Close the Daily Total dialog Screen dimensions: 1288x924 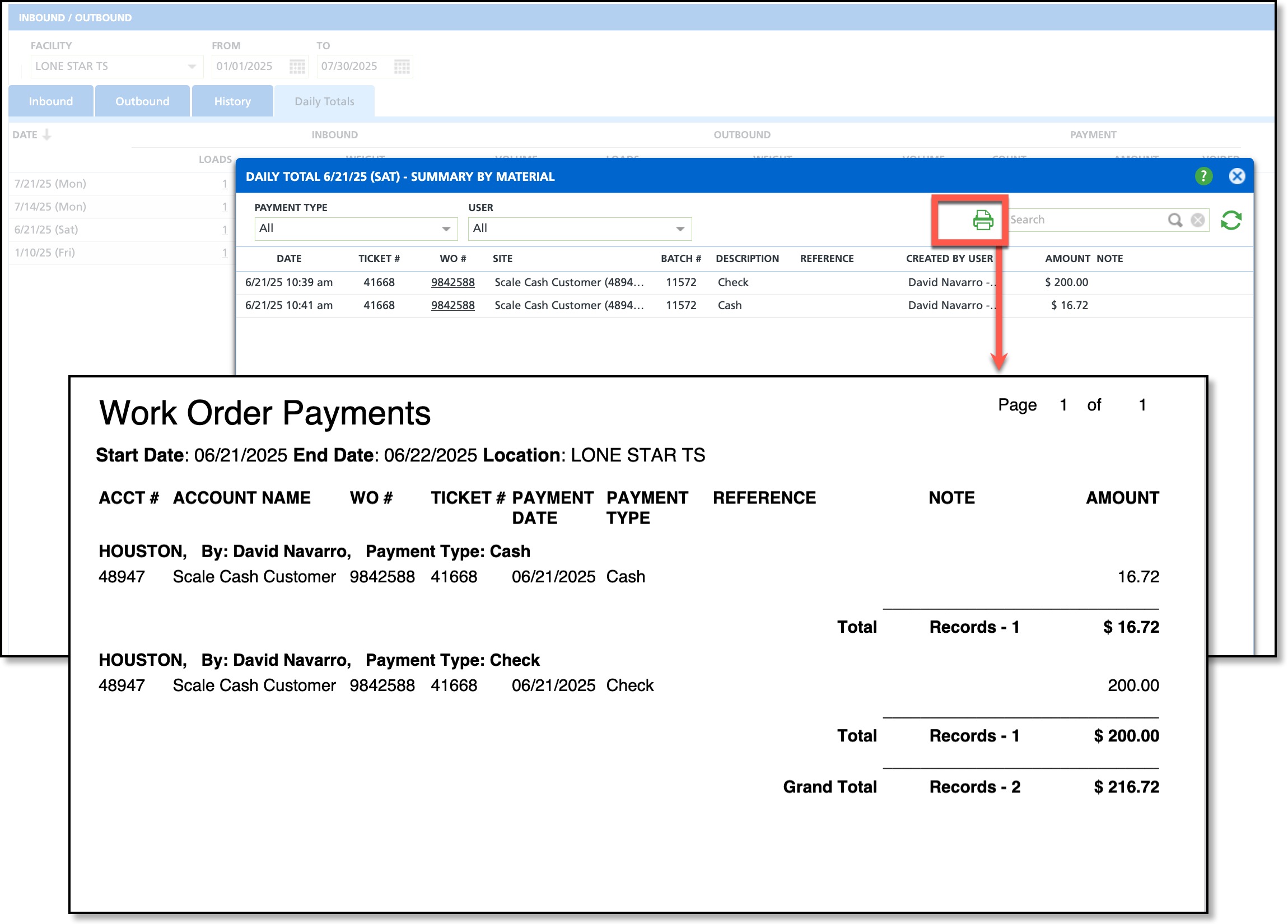1236,176
